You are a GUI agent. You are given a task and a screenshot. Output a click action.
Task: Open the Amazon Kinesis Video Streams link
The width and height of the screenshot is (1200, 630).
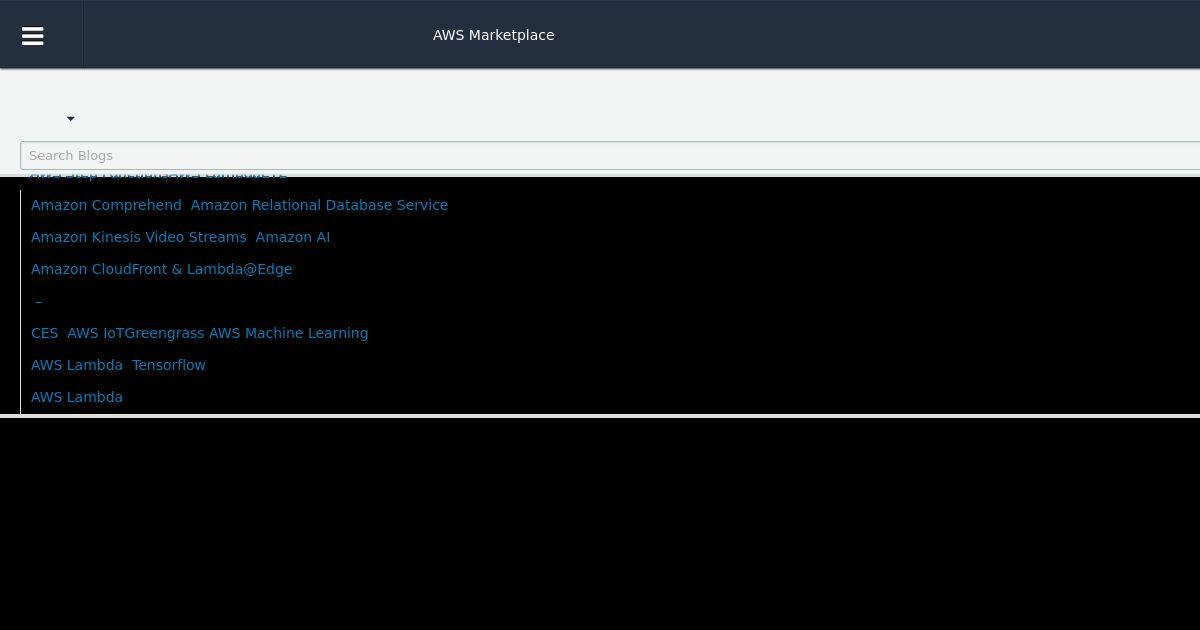click(138, 237)
